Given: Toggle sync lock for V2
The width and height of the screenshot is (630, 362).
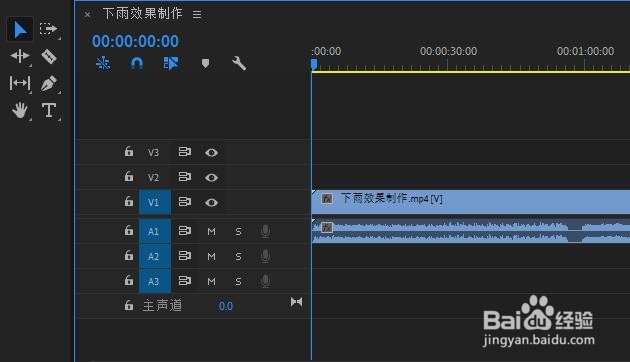Looking at the screenshot, I should click(184, 177).
